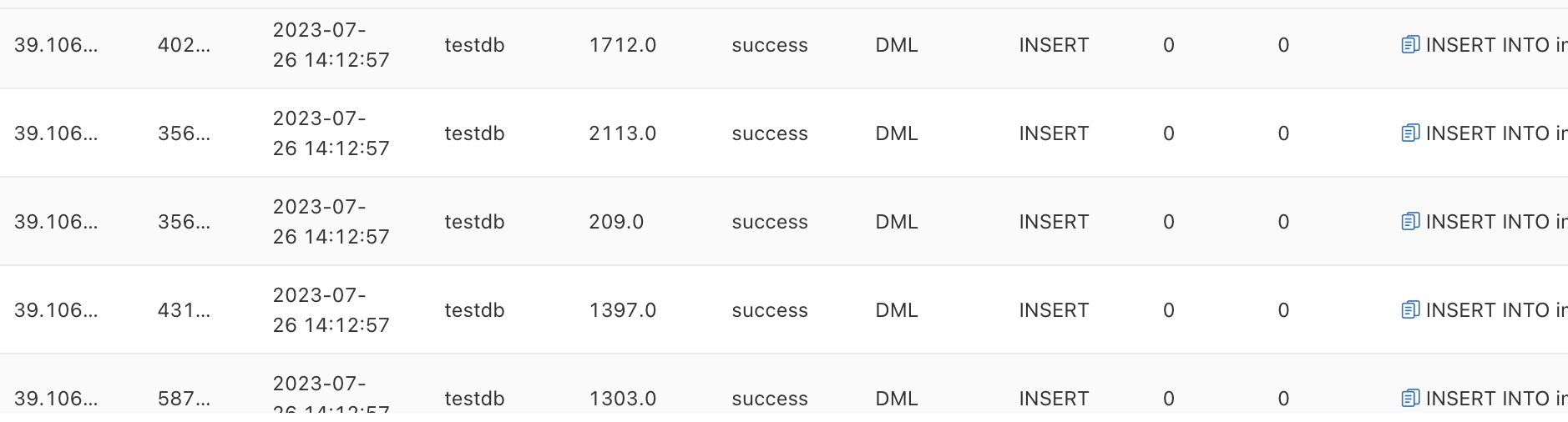
Task: Click duration value 209.0
Action: click(616, 222)
